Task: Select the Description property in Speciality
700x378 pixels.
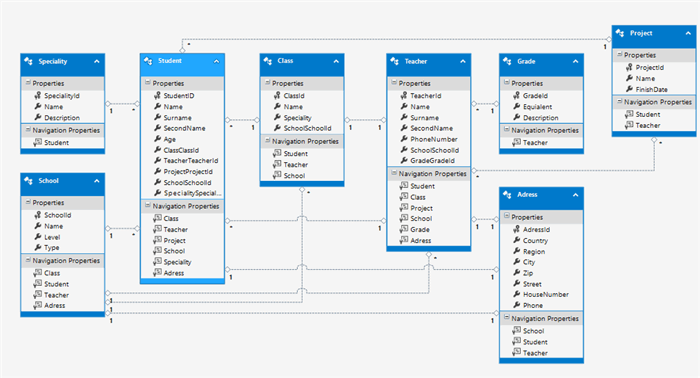Action: pos(62,118)
